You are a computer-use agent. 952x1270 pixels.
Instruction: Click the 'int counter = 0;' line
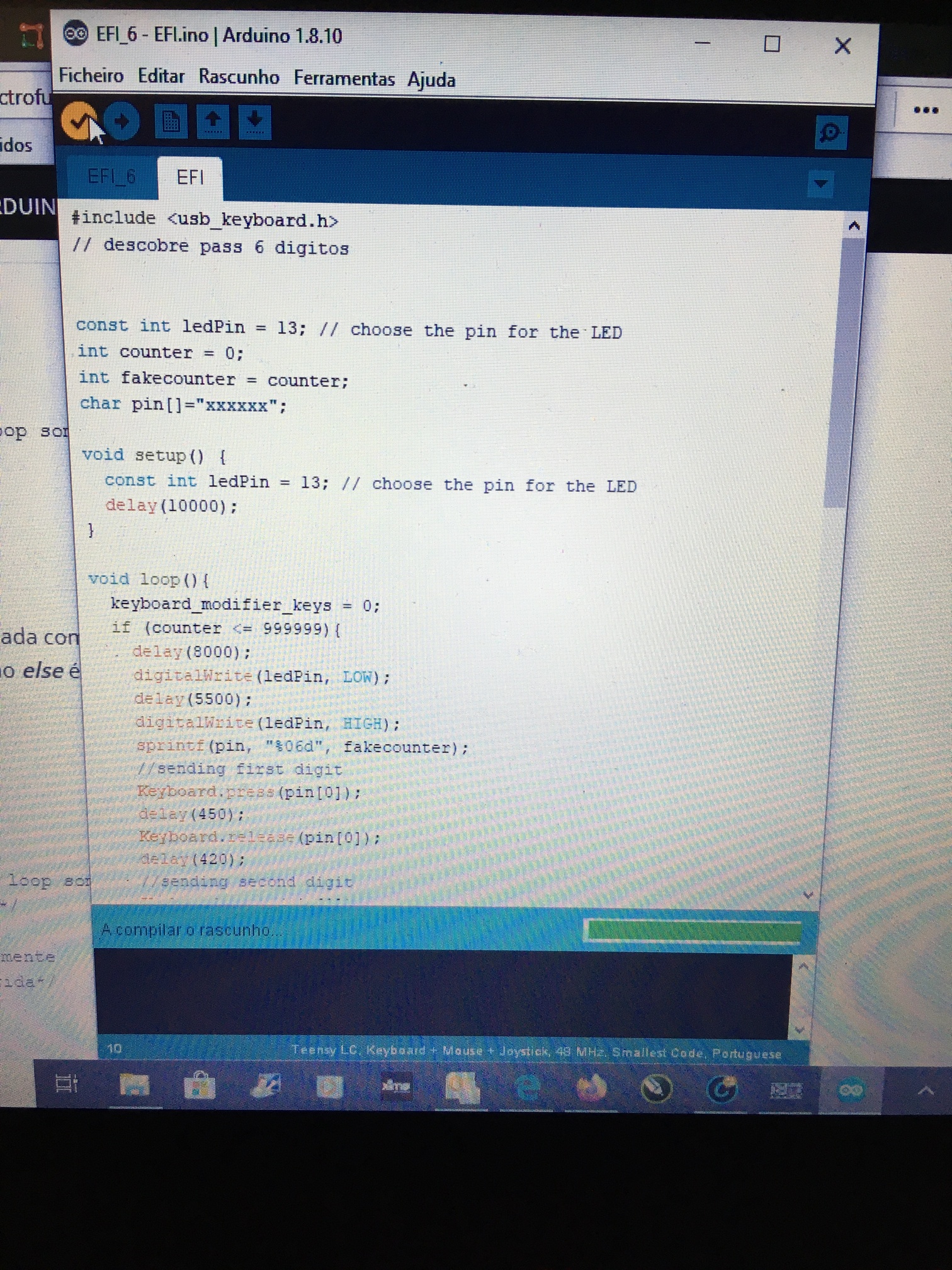click(161, 352)
